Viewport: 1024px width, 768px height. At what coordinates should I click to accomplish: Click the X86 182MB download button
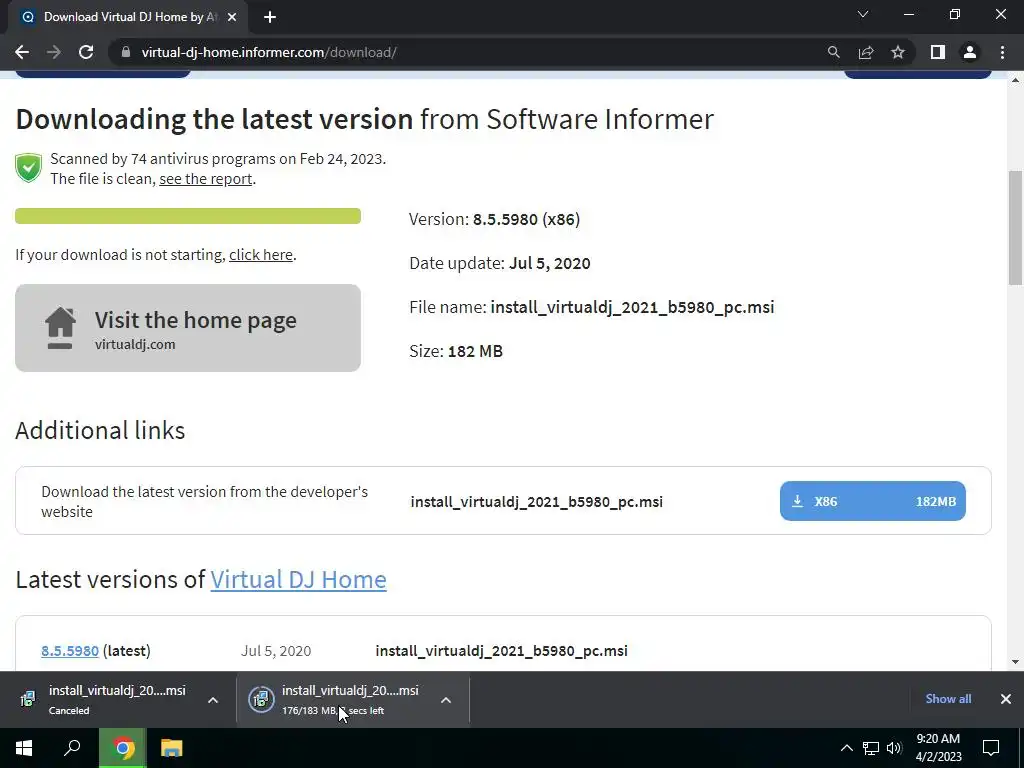(x=872, y=502)
